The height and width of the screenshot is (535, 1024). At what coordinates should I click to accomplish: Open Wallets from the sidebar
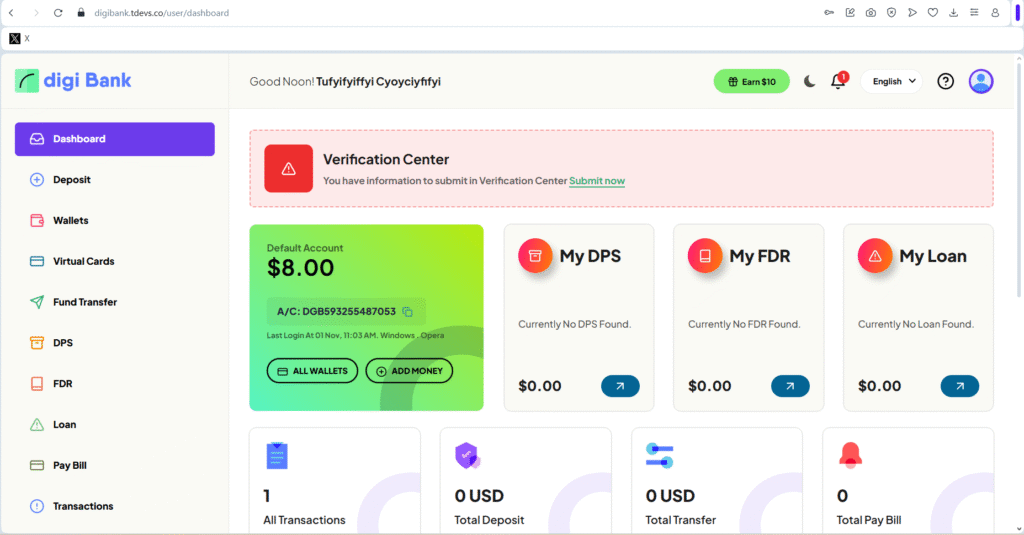coord(70,221)
